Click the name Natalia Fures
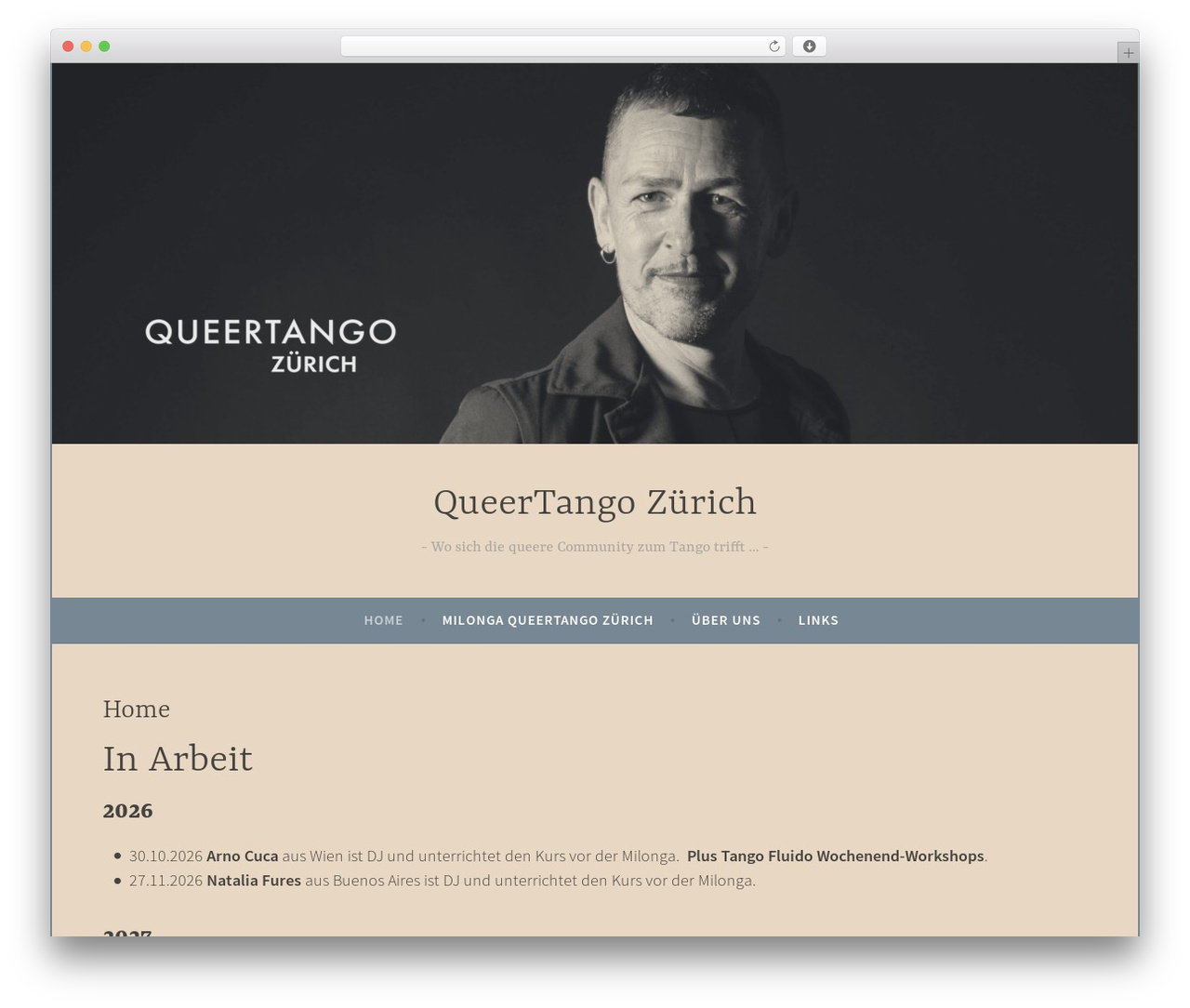Screen dimensions: 1190x1008 (254, 880)
